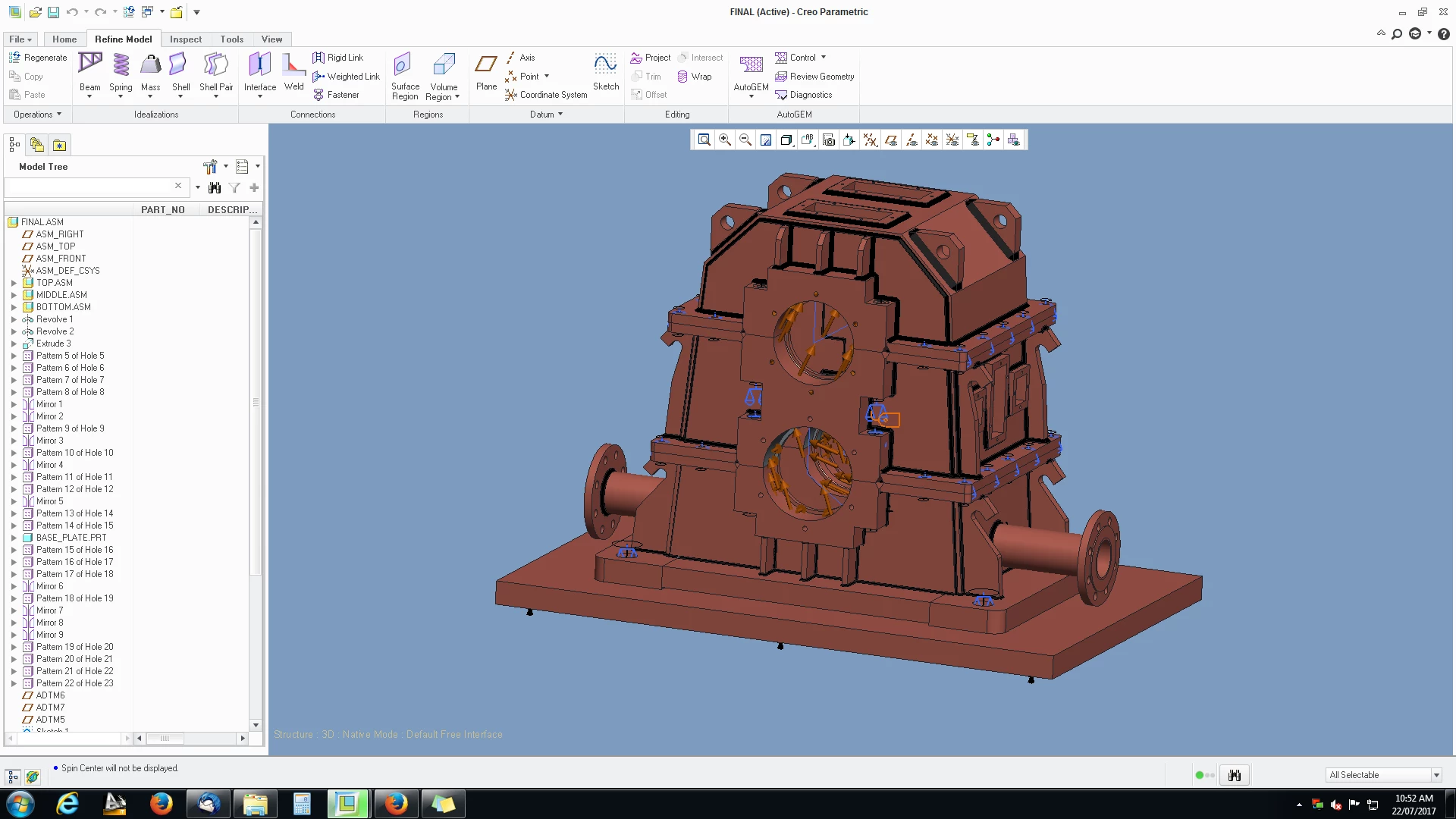1456x819 pixels.
Task: Open the AutoGEM mesh tool
Action: click(x=751, y=71)
